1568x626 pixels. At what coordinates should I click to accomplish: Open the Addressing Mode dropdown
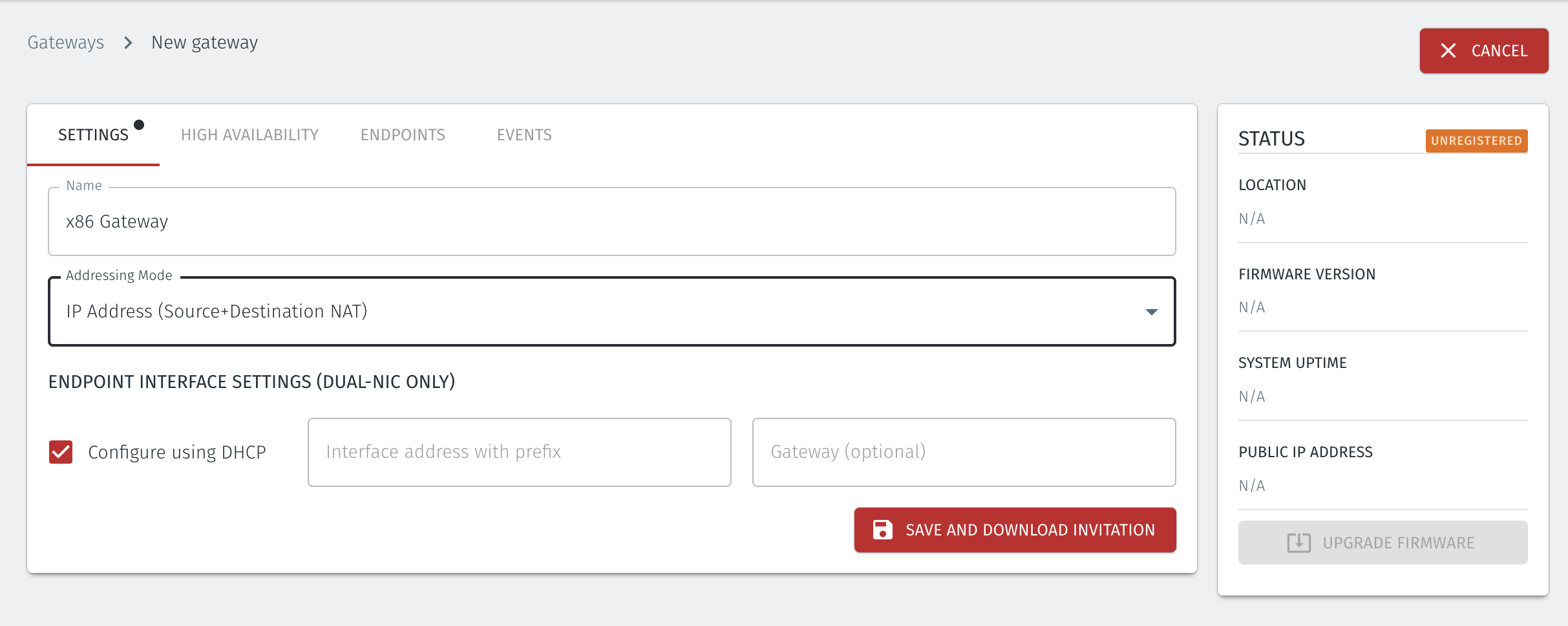coord(611,312)
